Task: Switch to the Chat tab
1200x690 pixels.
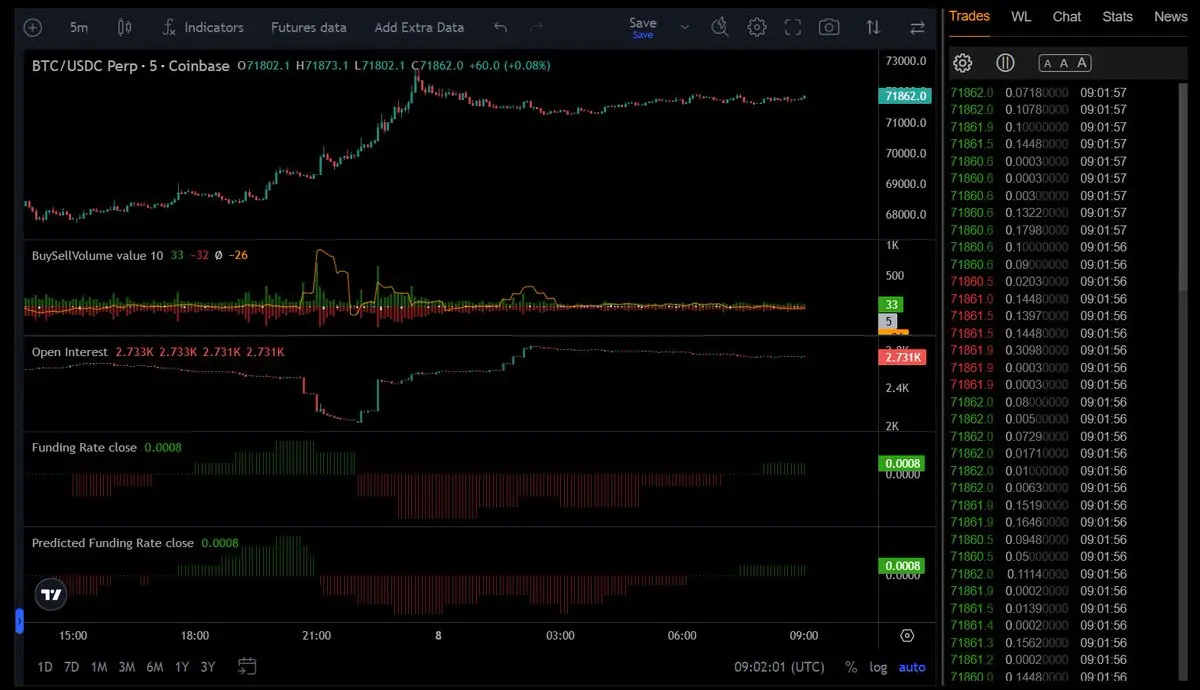Action: [x=1067, y=16]
